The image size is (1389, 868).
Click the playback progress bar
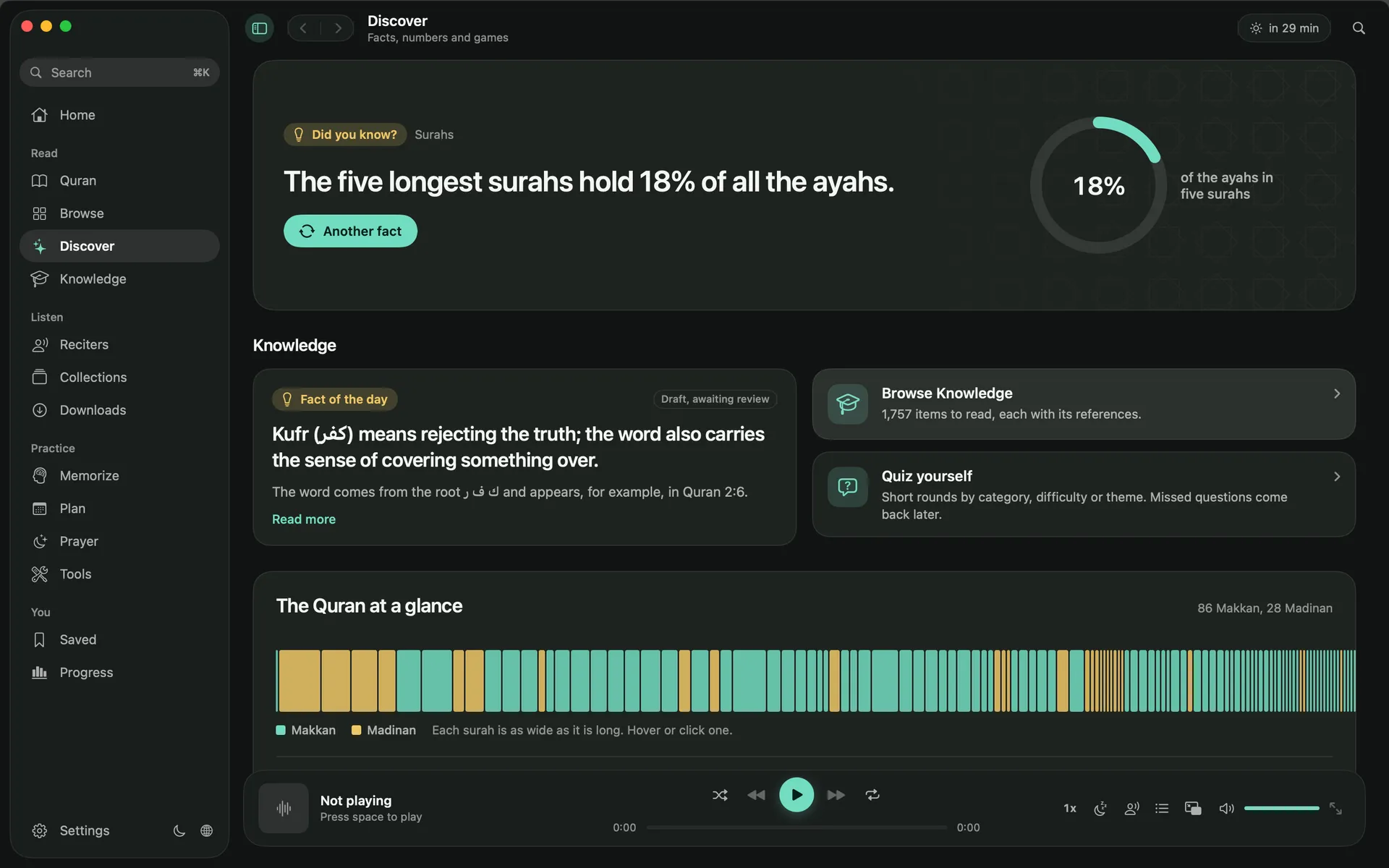[797, 827]
